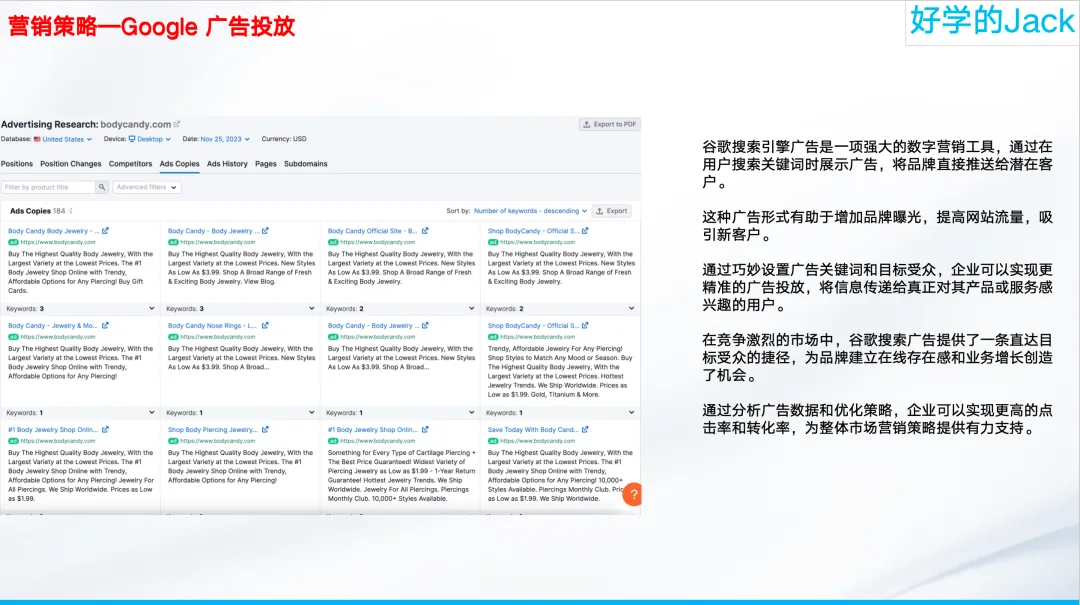Screen dimensions: 1080x605
Task: Click external icon beside Body Candy - Jewelry & Mo
Action: point(105,325)
